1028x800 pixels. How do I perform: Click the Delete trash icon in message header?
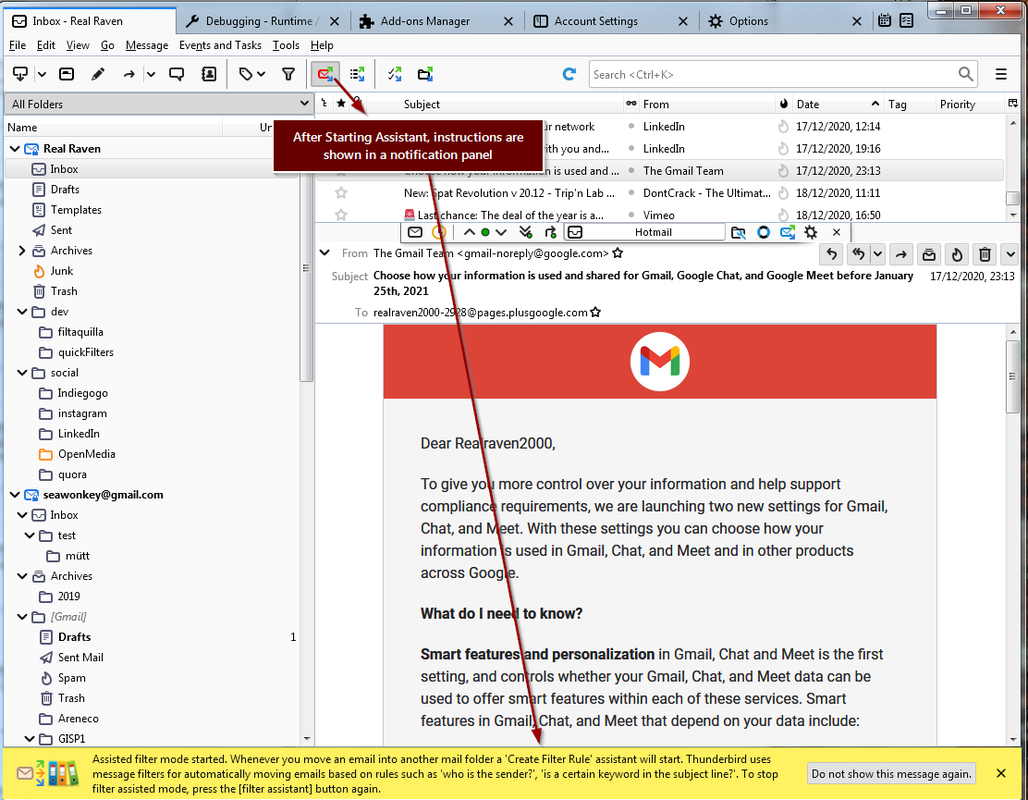985,254
